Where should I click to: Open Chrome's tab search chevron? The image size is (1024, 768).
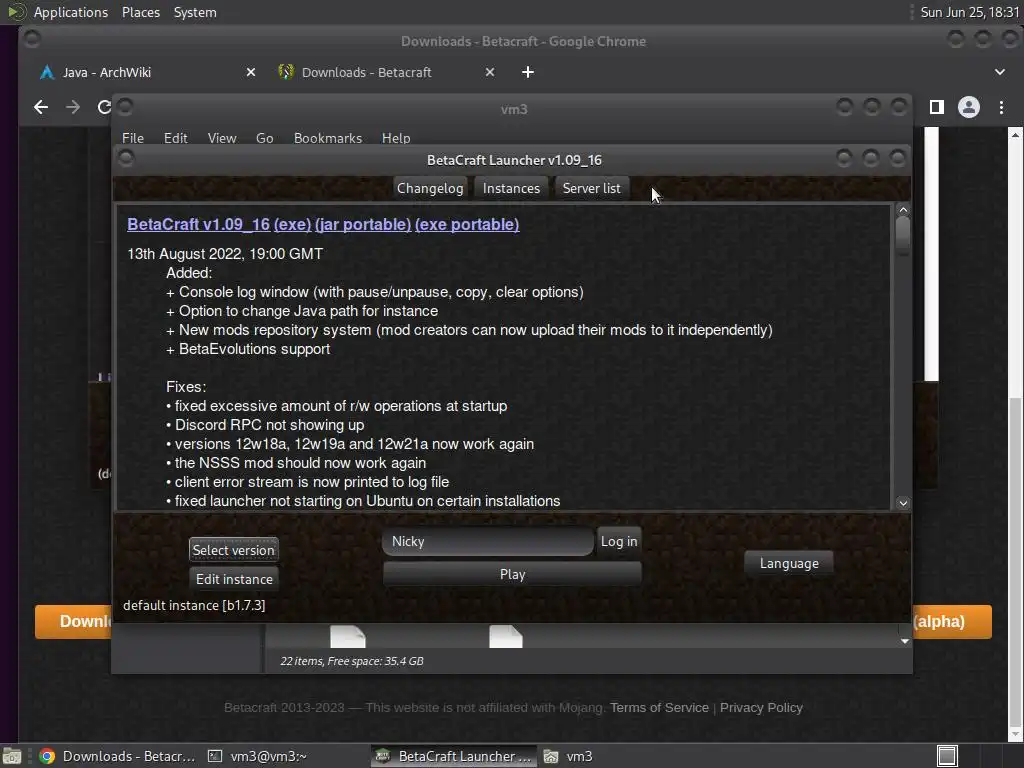click(x=1000, y=72)
